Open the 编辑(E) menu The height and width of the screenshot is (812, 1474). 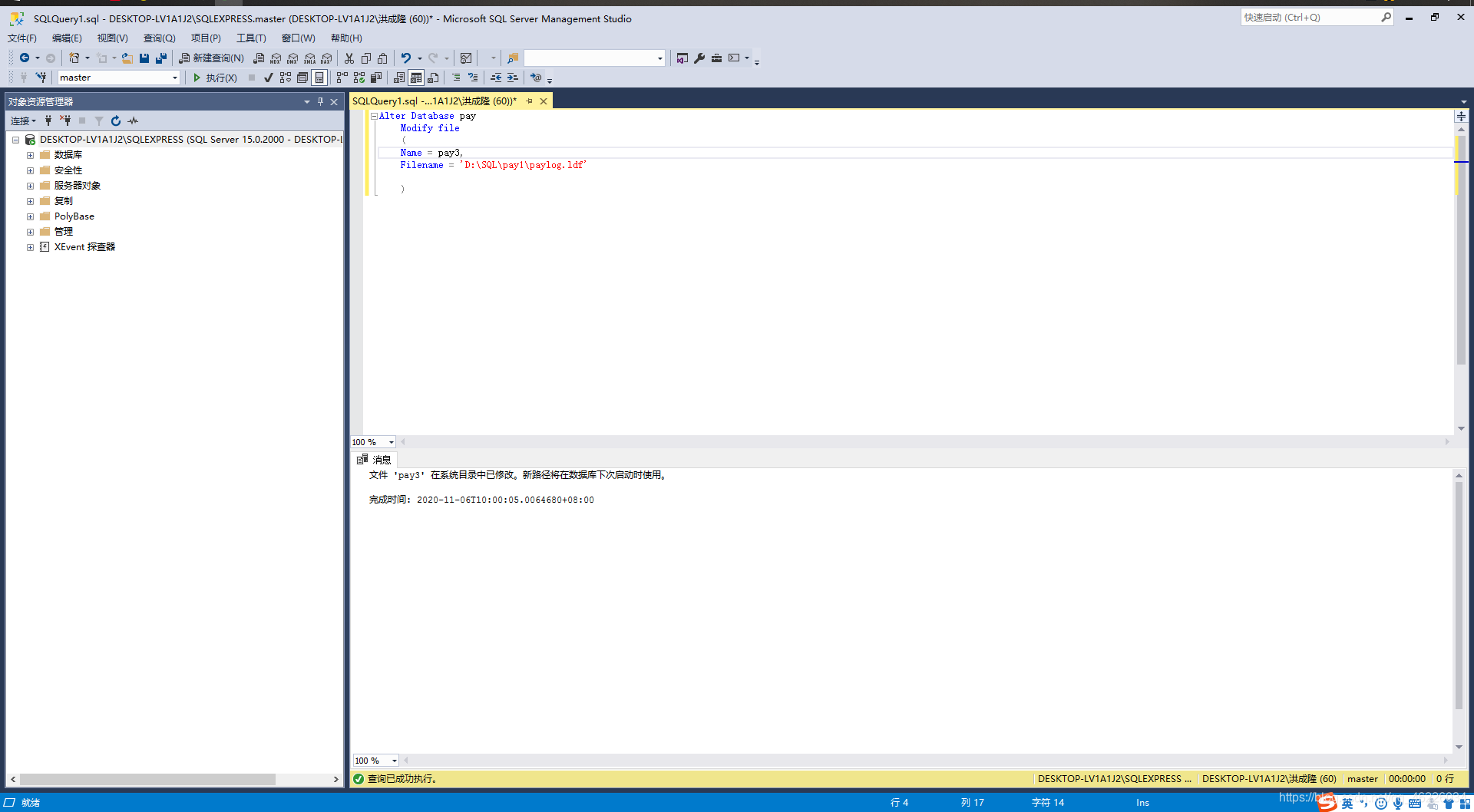click(x=67, y=38)
